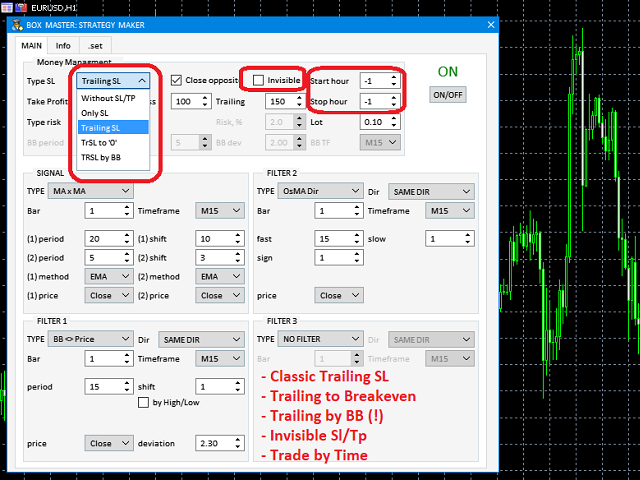Open the (1) method EMA dropdown
The width and height of the screenshot is (640, 480).
pyautogui.click(x=107, y=275)
